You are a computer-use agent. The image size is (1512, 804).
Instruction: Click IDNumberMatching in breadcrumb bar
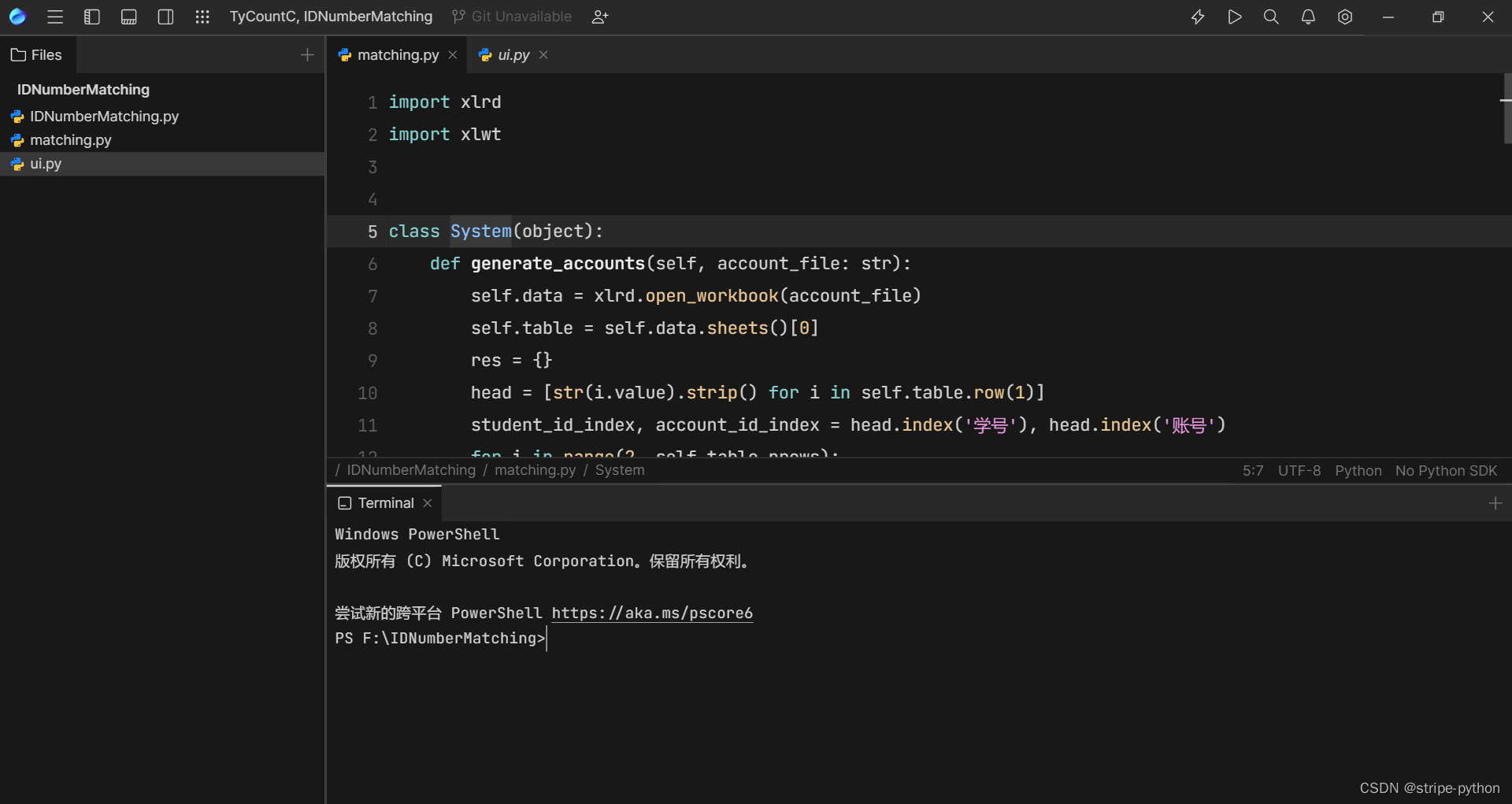(411, 470)
